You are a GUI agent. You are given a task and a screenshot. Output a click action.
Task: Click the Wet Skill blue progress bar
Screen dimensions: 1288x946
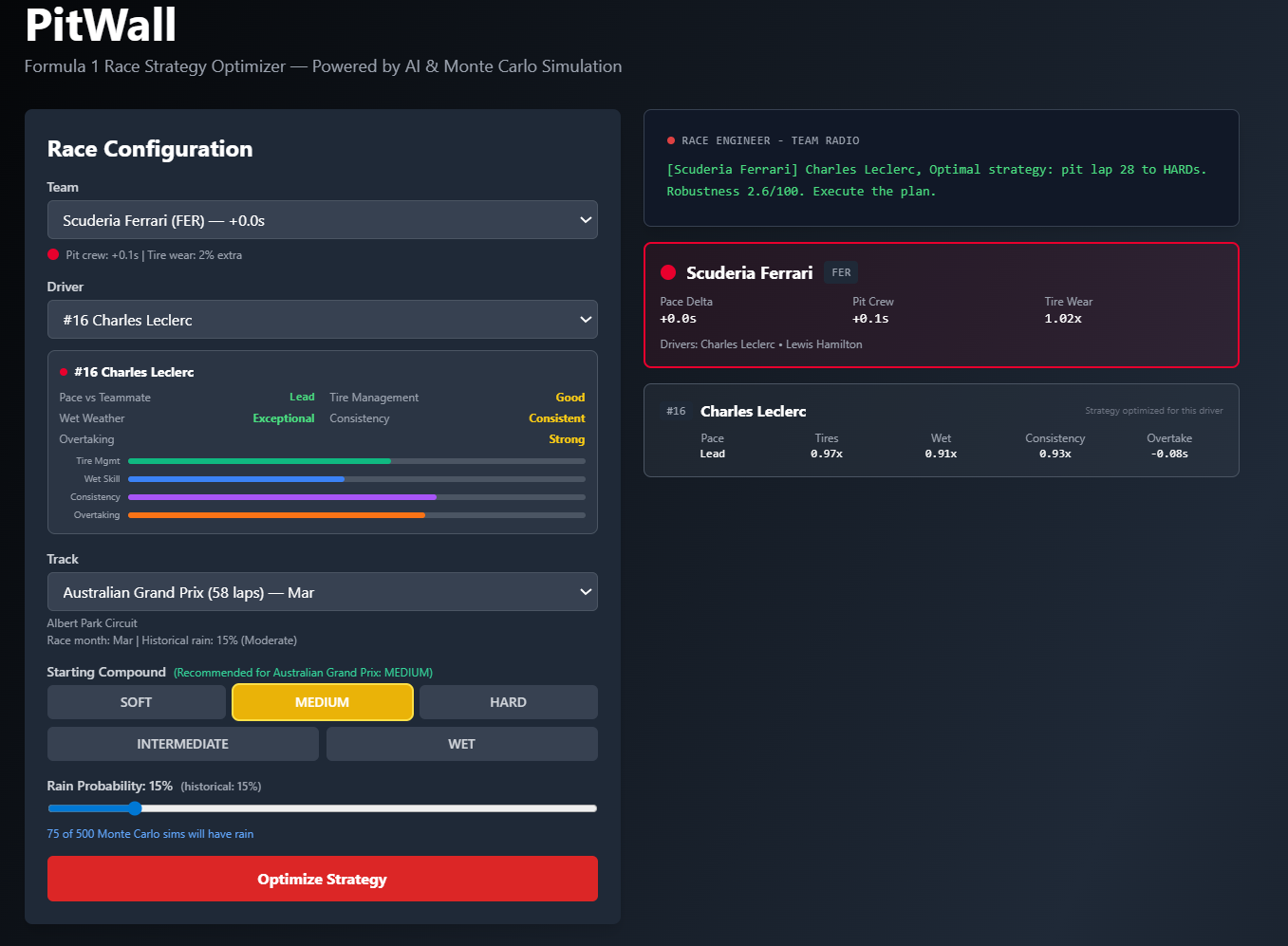(236, 479)
